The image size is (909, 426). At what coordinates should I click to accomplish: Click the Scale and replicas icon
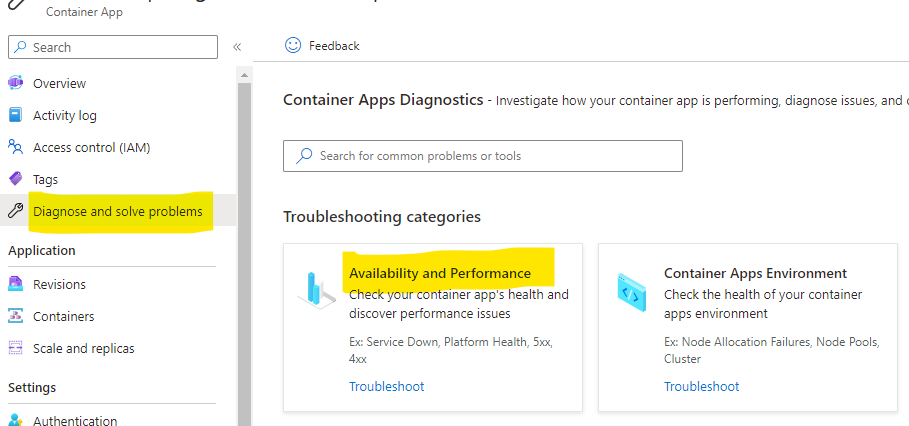[15, 348]
